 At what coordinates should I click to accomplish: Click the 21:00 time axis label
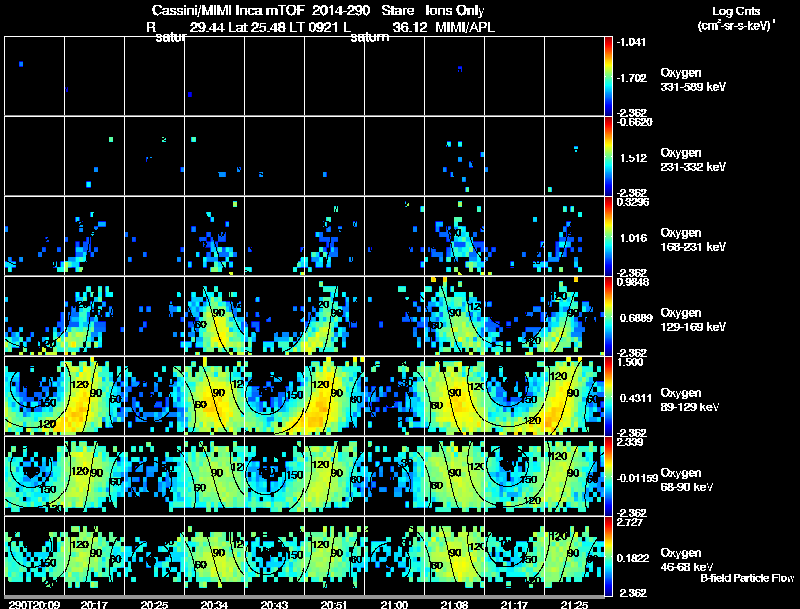click(394, 604)
